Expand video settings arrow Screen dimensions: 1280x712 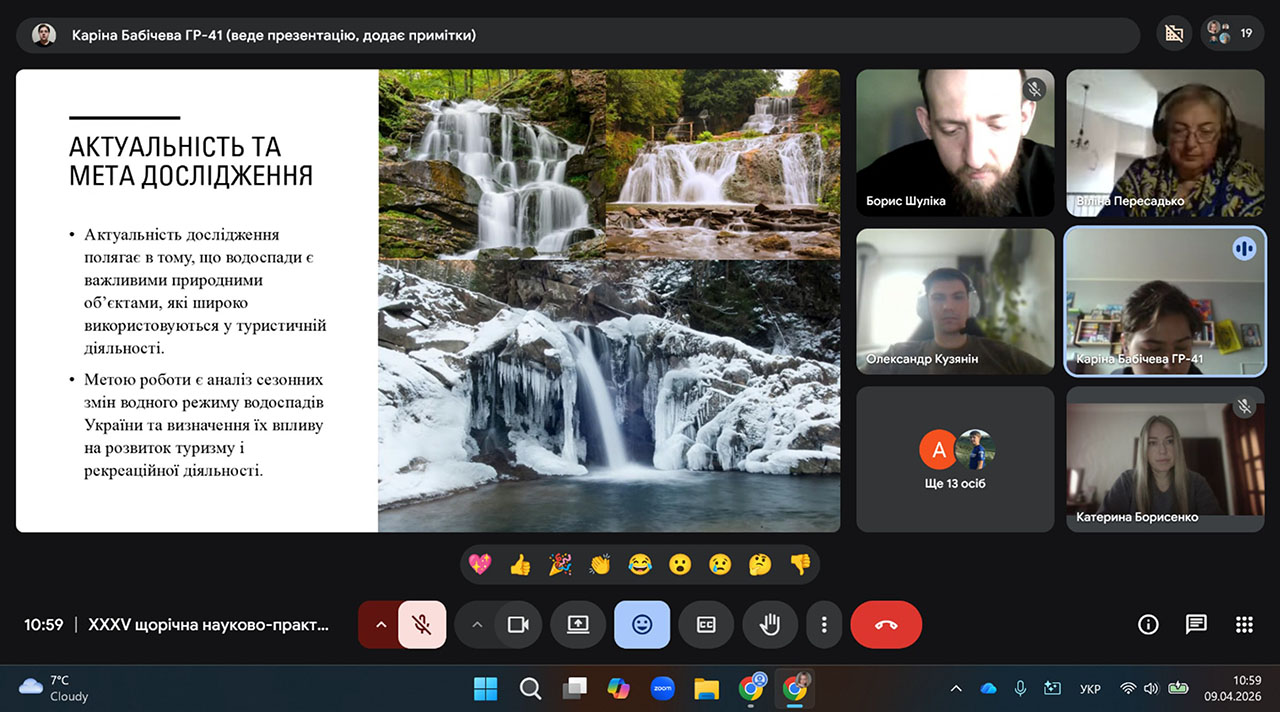tap(476, 625)
